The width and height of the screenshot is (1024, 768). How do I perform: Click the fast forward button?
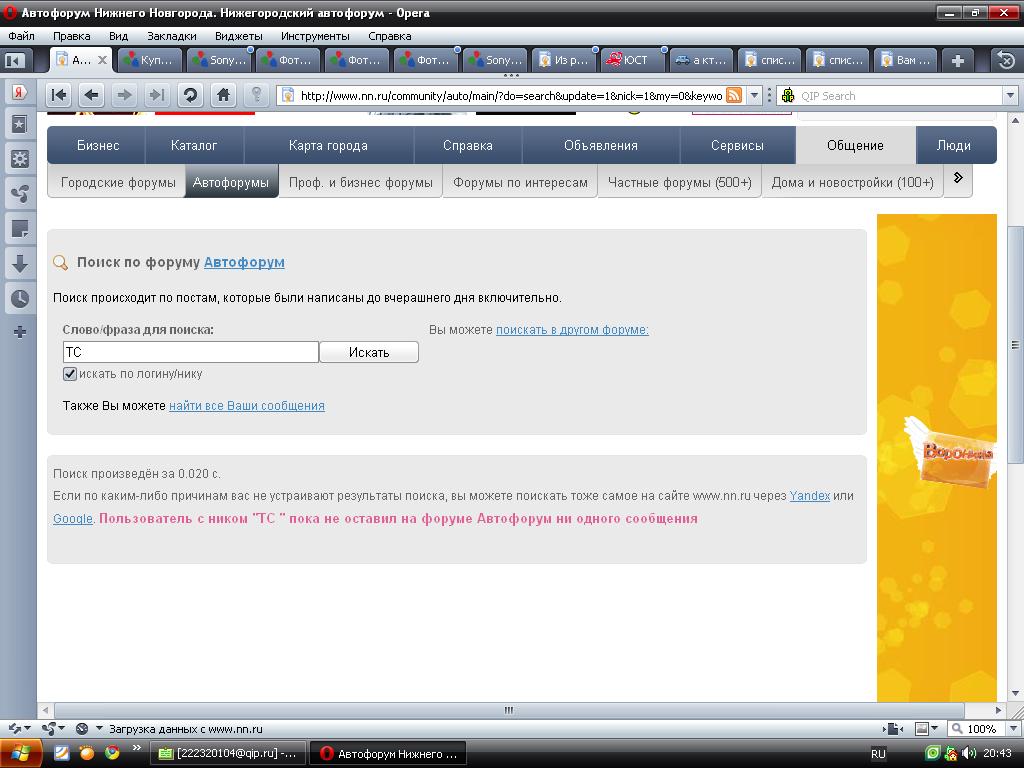click(x=157, y=95)
